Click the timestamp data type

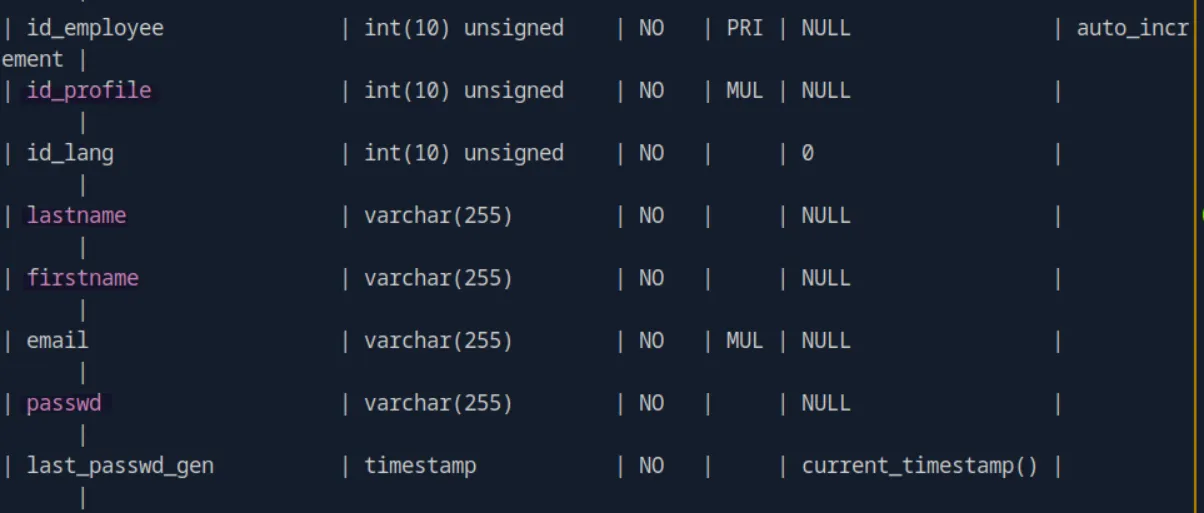coord(420,465)
